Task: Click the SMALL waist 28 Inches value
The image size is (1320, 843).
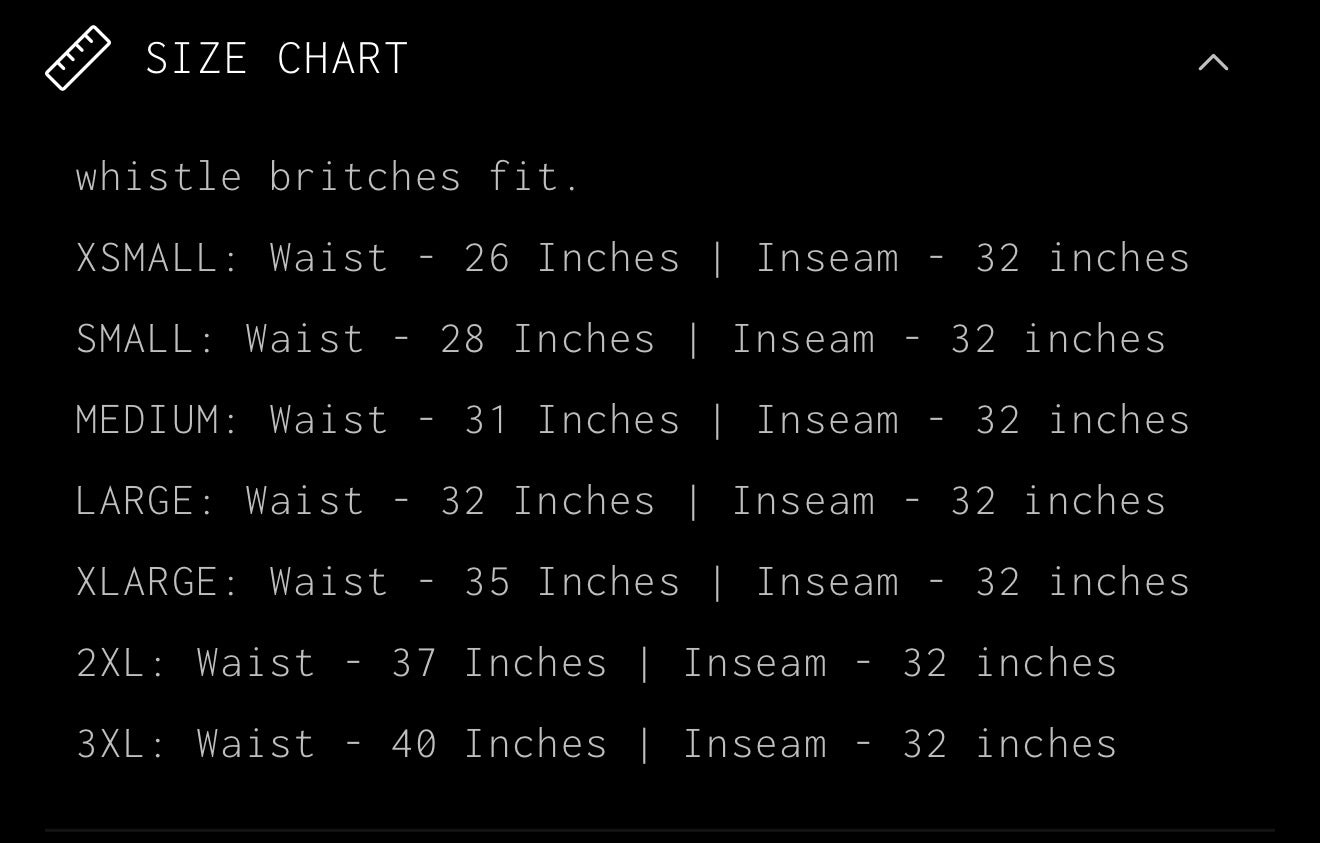Action: [548, 339]
